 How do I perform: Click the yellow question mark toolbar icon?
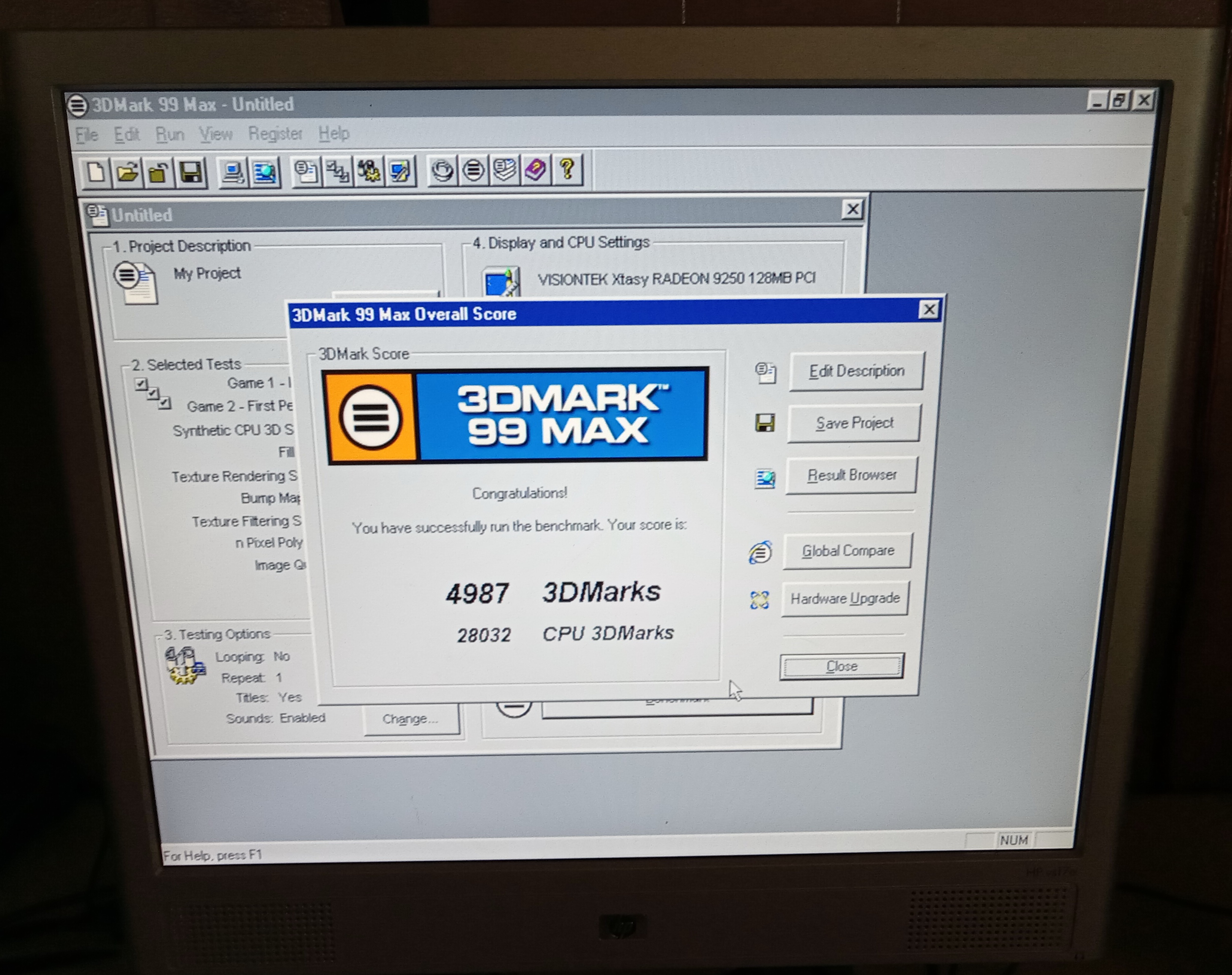(x=566, y=169)
